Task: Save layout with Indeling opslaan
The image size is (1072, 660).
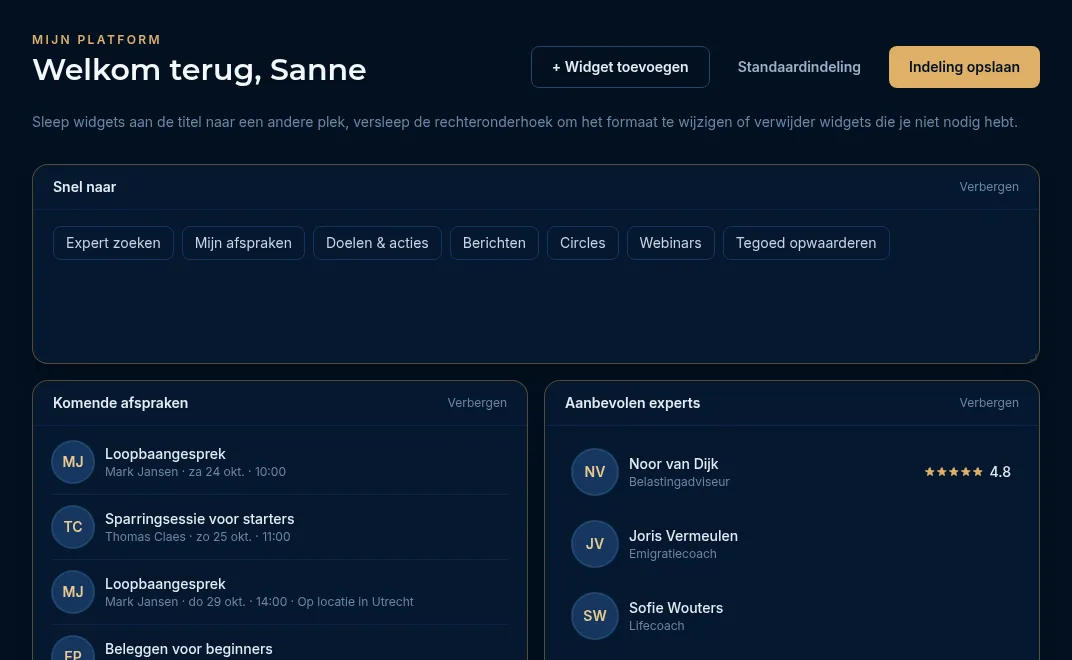Action: (964, 67)
